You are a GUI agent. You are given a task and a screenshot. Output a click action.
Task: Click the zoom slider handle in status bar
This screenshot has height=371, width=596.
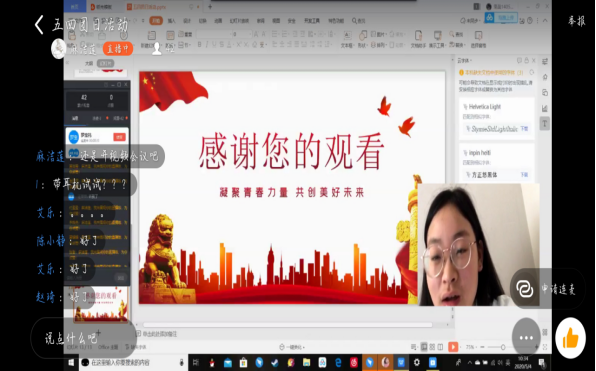(503, 347)
